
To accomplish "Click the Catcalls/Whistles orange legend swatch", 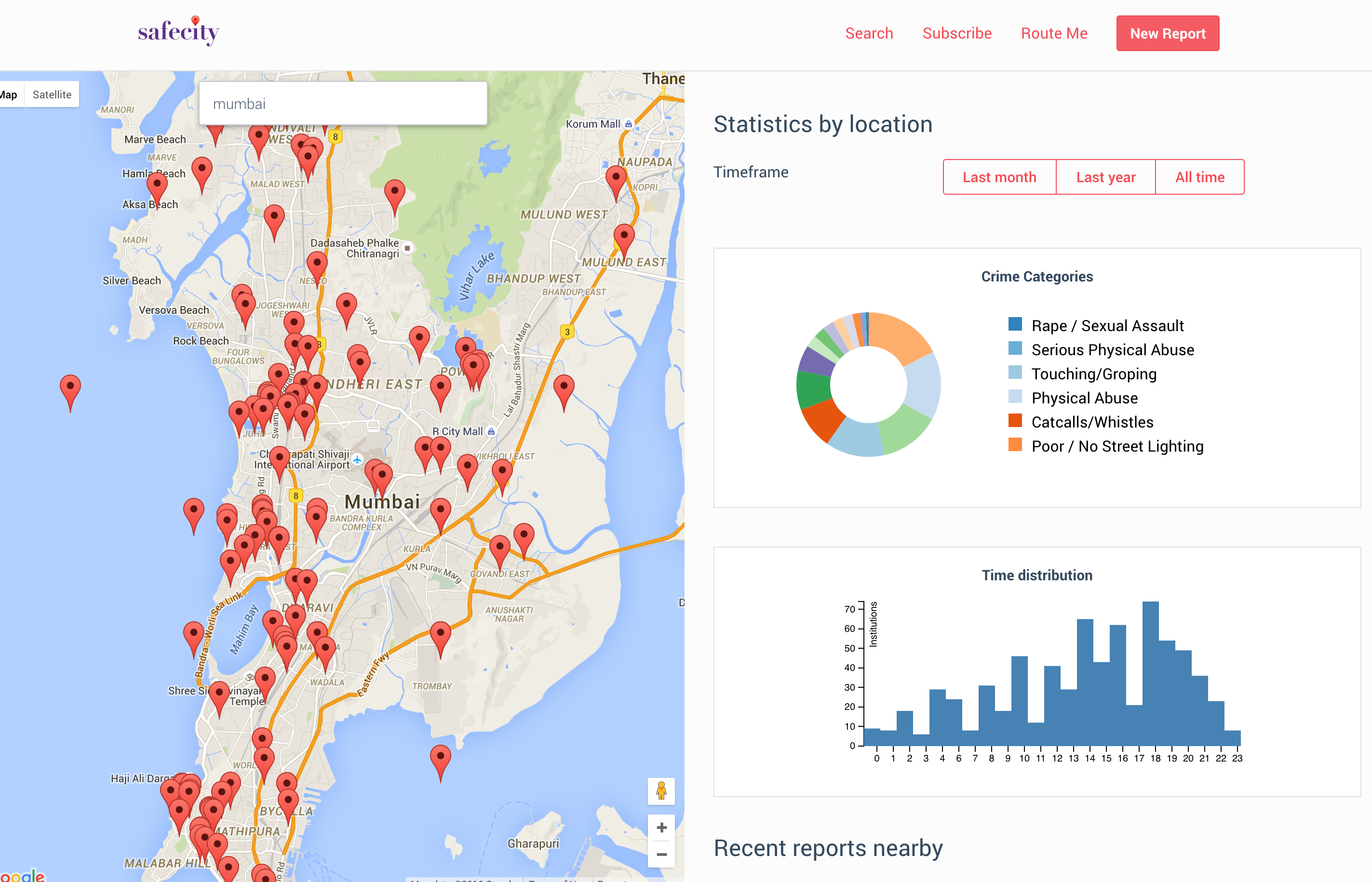I will pyautogui.click(x=1014, y=421).
